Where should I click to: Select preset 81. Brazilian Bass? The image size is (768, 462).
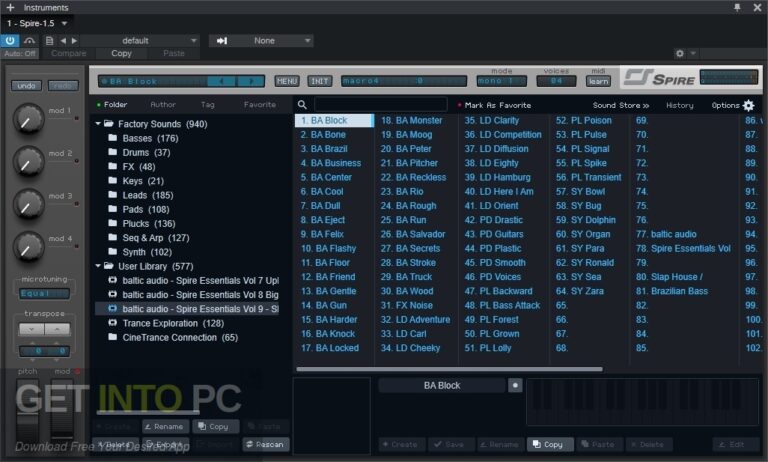tap(672, 291)
